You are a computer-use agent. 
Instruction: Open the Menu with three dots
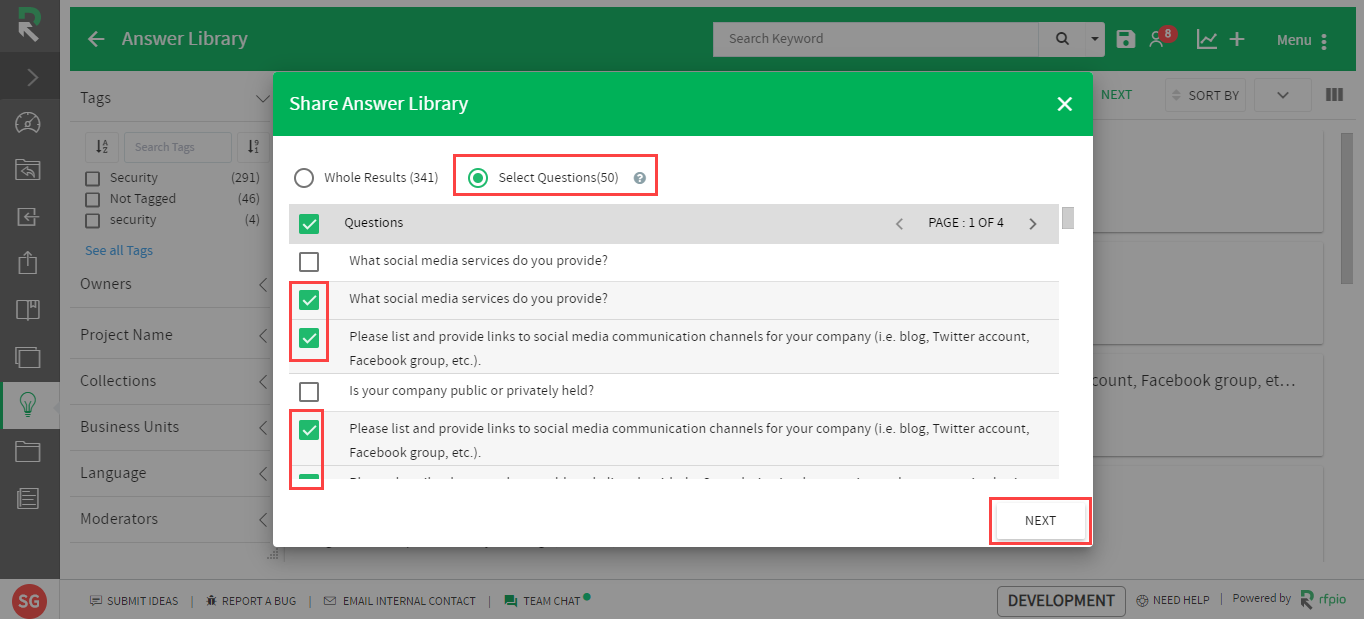1302,40
